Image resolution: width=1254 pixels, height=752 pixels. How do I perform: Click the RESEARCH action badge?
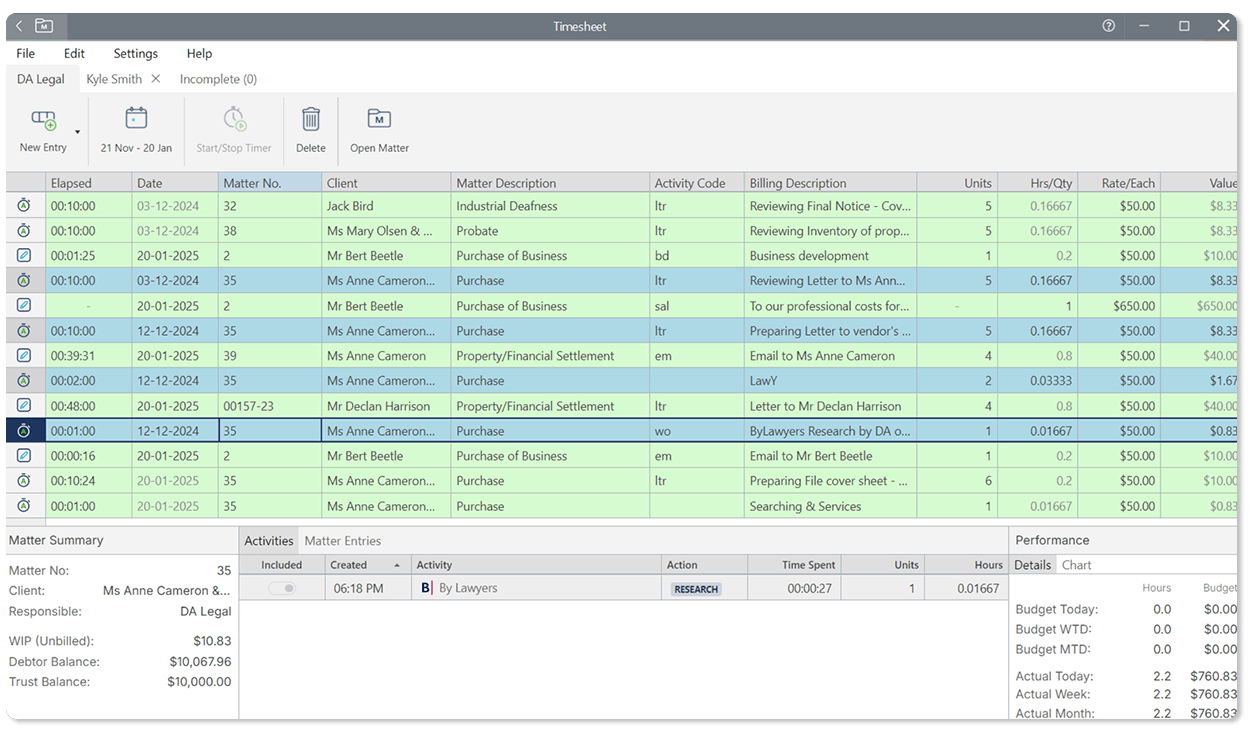(x=696, y=589)
